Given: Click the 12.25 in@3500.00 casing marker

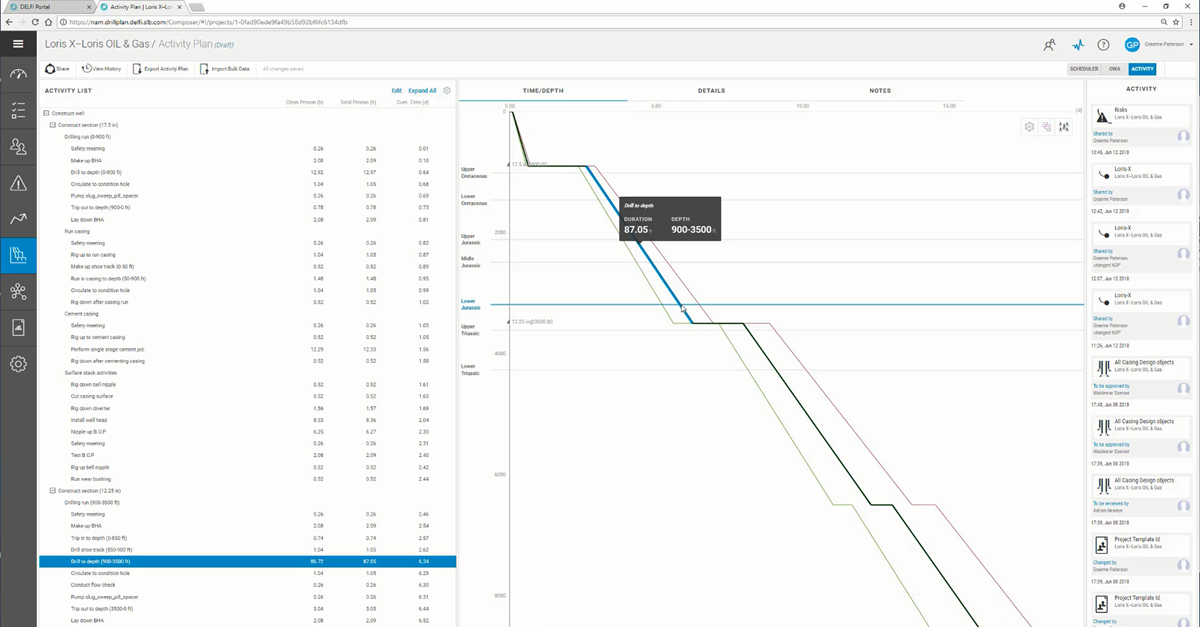Looking at the screenshot, I should coord(532,322).
